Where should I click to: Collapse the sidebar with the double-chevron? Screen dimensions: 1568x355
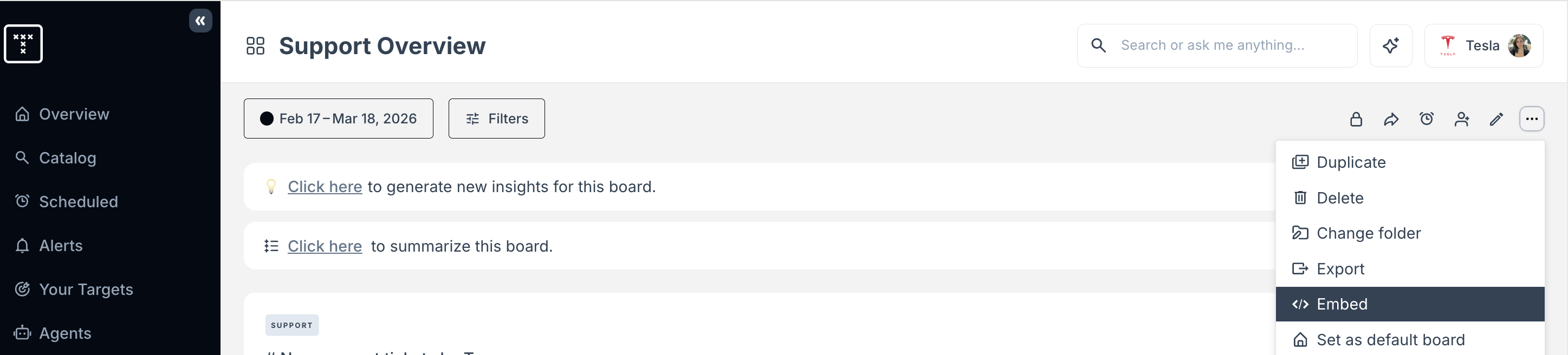point(200,20)
